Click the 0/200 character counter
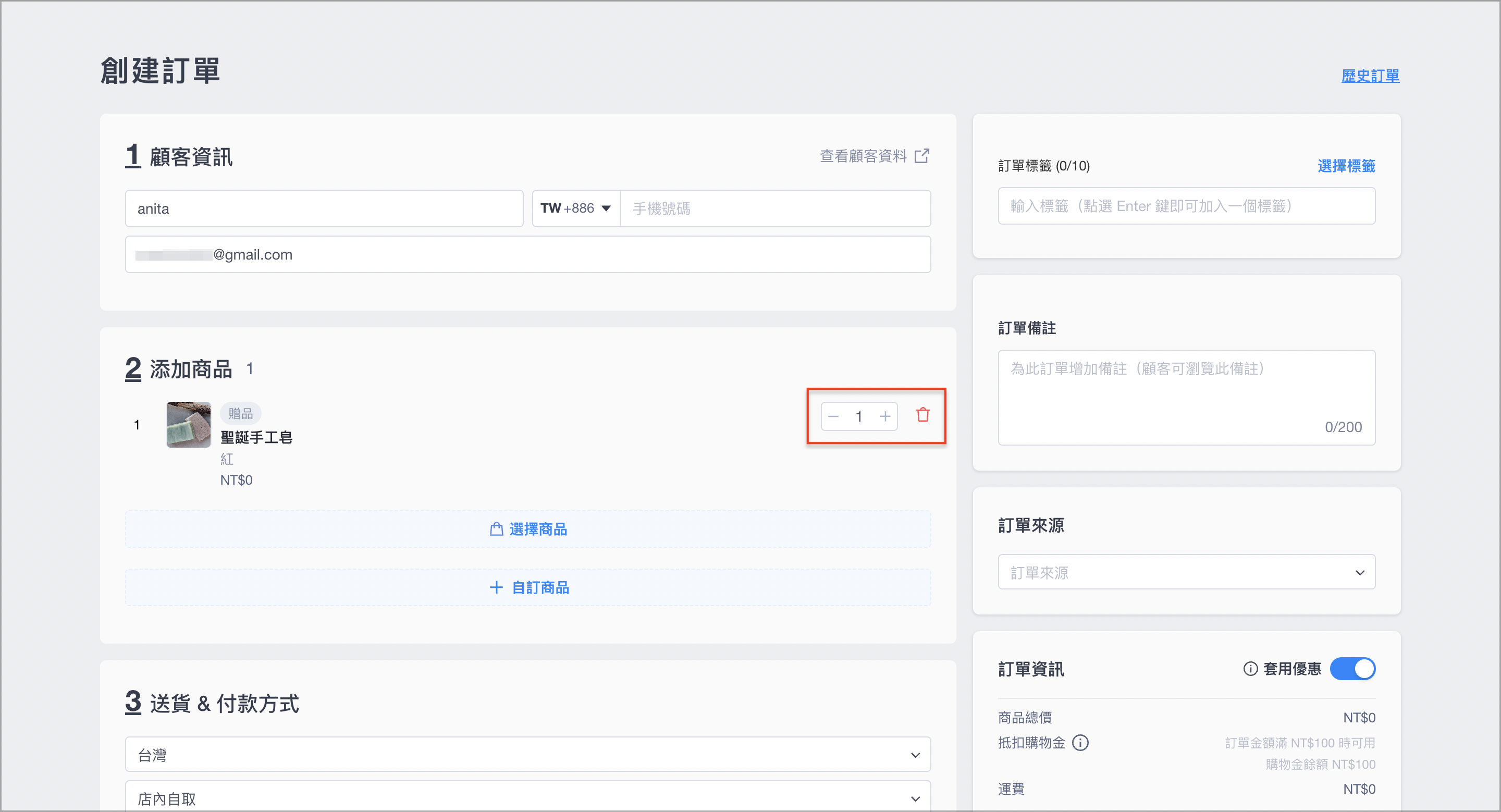Screen dimensions: 1501x812 coord(1343,427)
